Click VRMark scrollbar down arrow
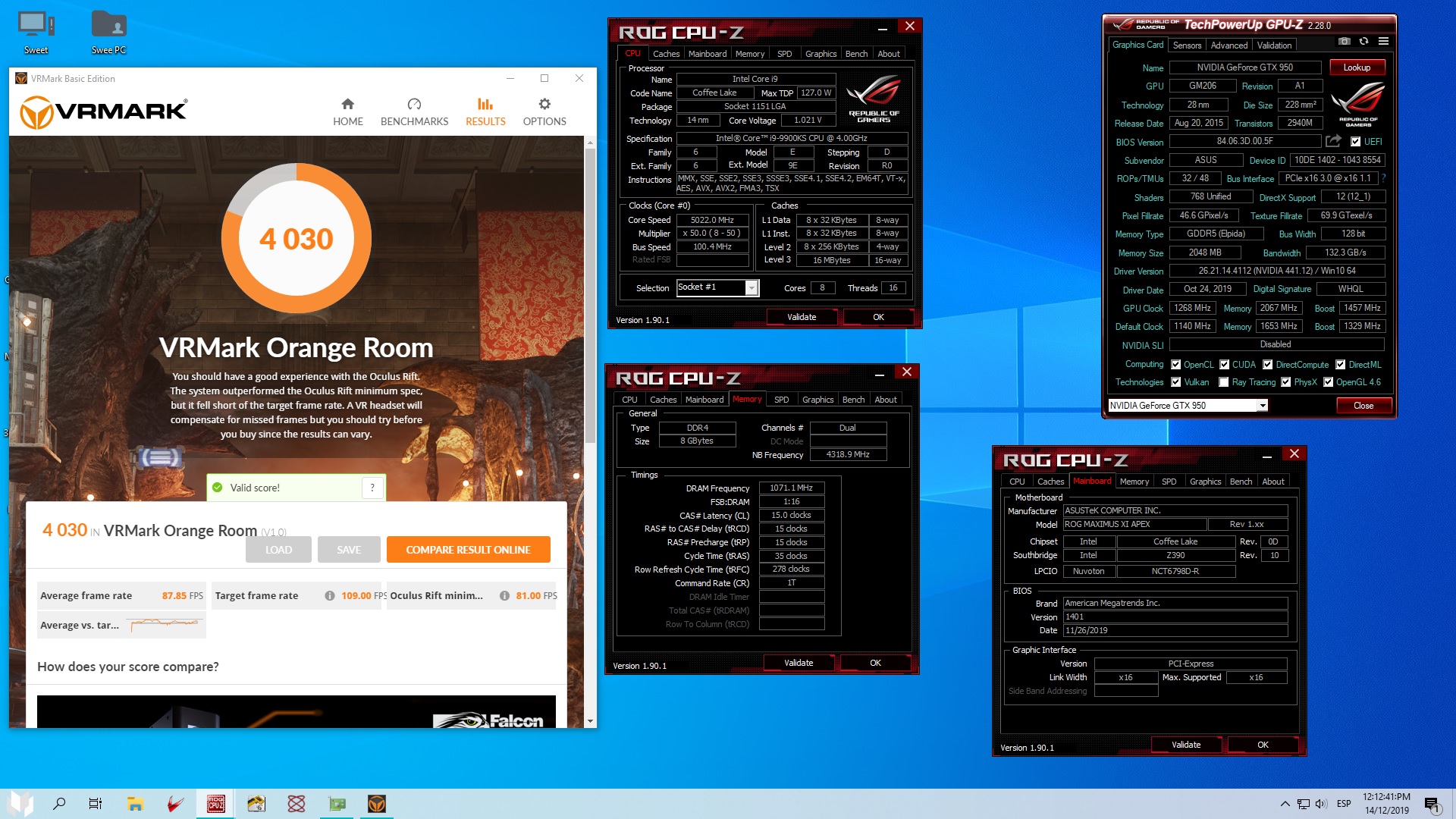 (590, 721)
